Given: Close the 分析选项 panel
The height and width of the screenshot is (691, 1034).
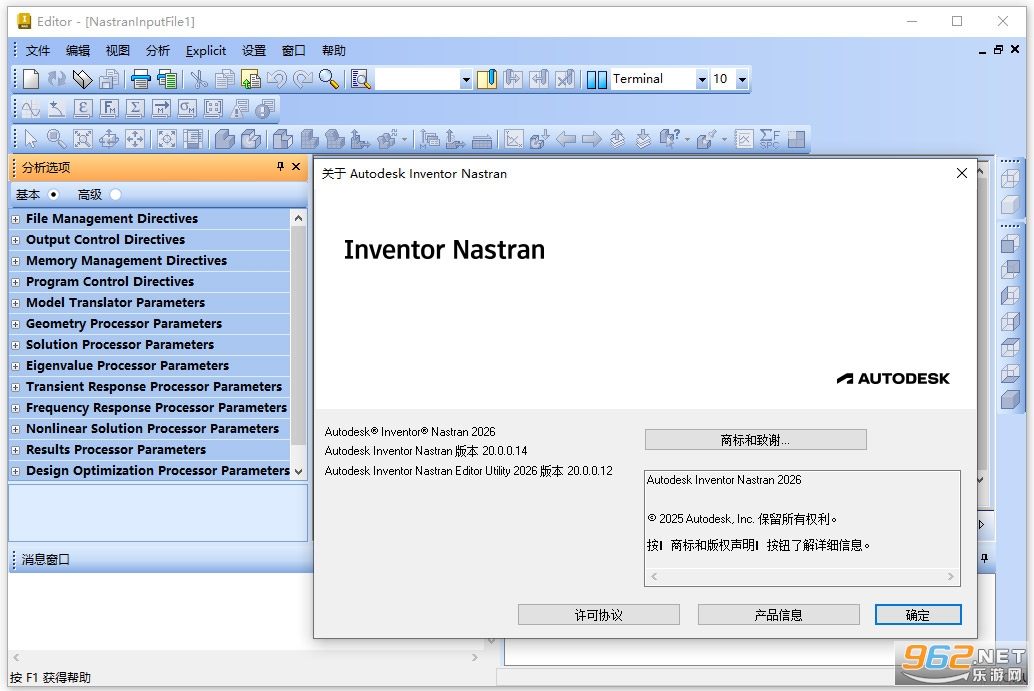Looking at the screenshot, I should [x=296, y=167].
